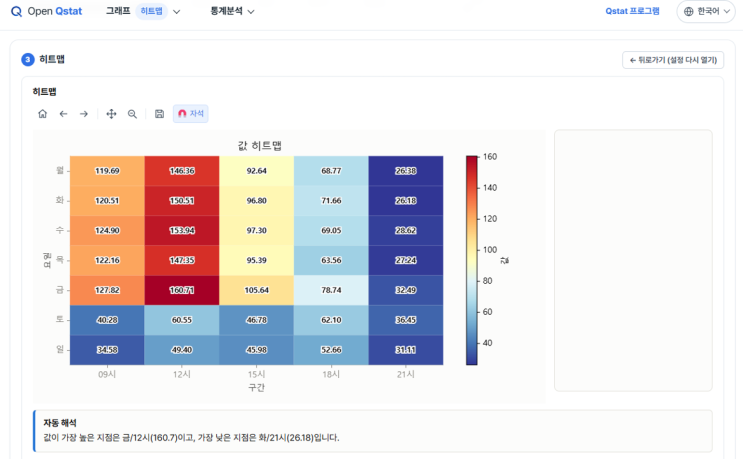Open the 그래프 menu
Screen dimensions: 743x459
click(x=118, y=11)
